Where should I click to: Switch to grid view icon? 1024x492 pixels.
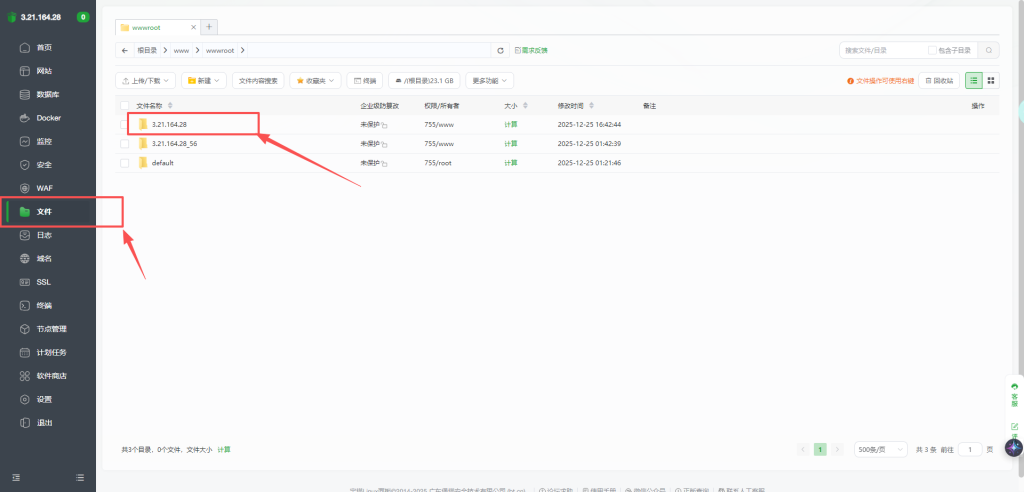991,80
